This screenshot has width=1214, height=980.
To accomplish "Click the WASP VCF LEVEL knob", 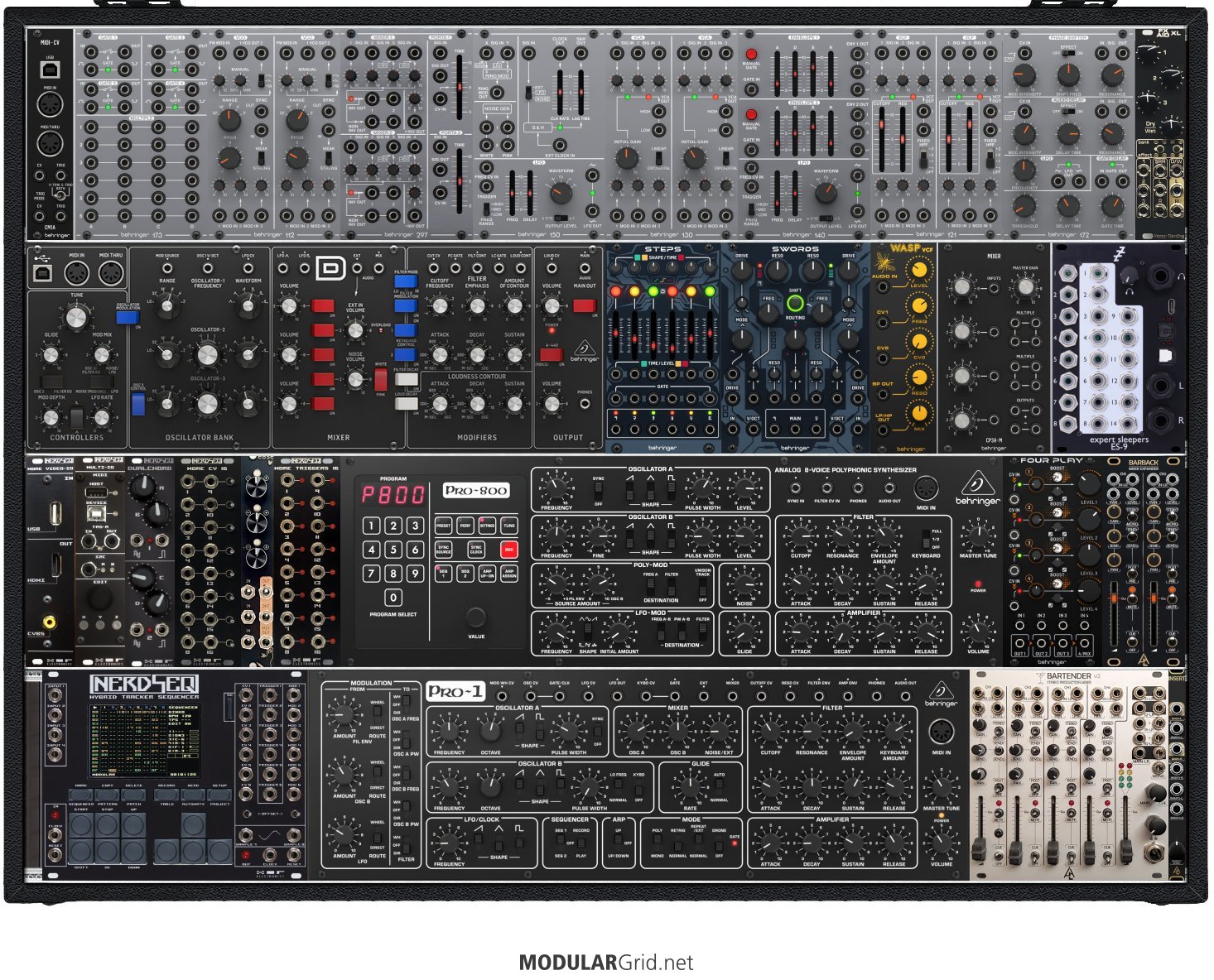I will pos(918,269).
